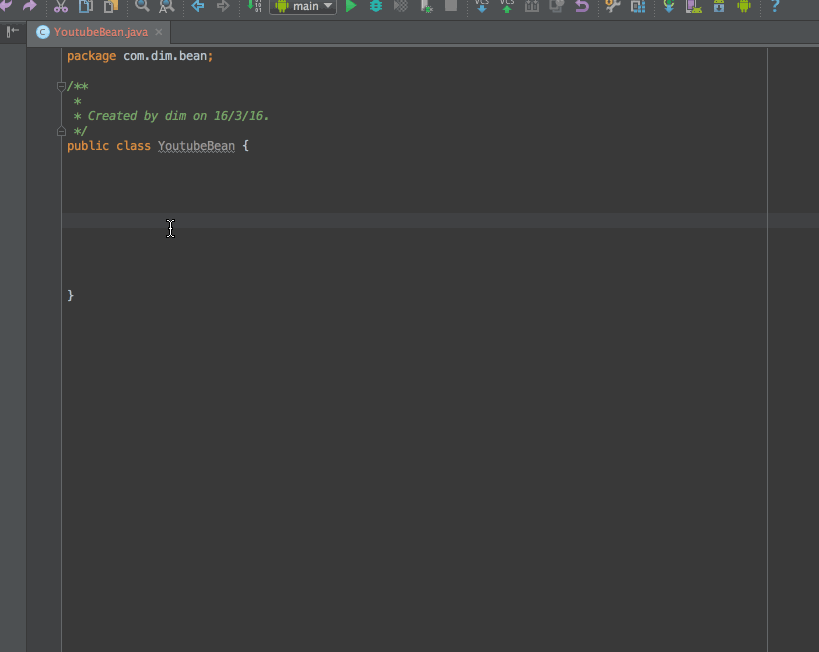Click the Show History icon
Screen dimensions: 819x652
click(557, 6)
